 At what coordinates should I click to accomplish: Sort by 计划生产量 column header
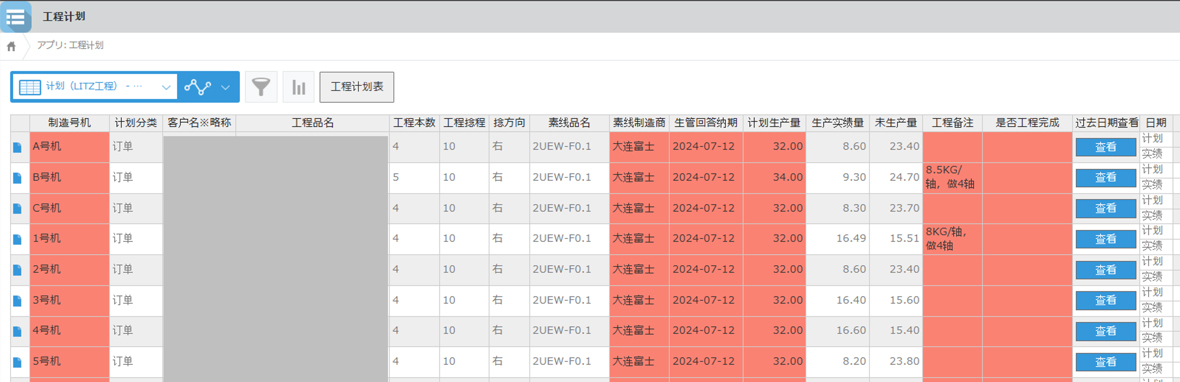click(774, 123)
